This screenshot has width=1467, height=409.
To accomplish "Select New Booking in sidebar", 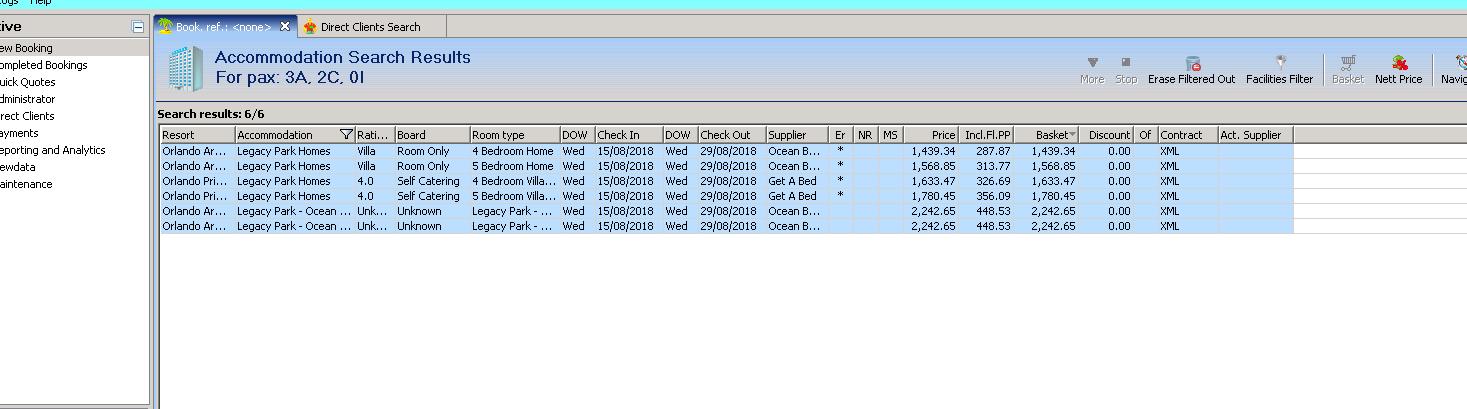I will tap(26, 48).
